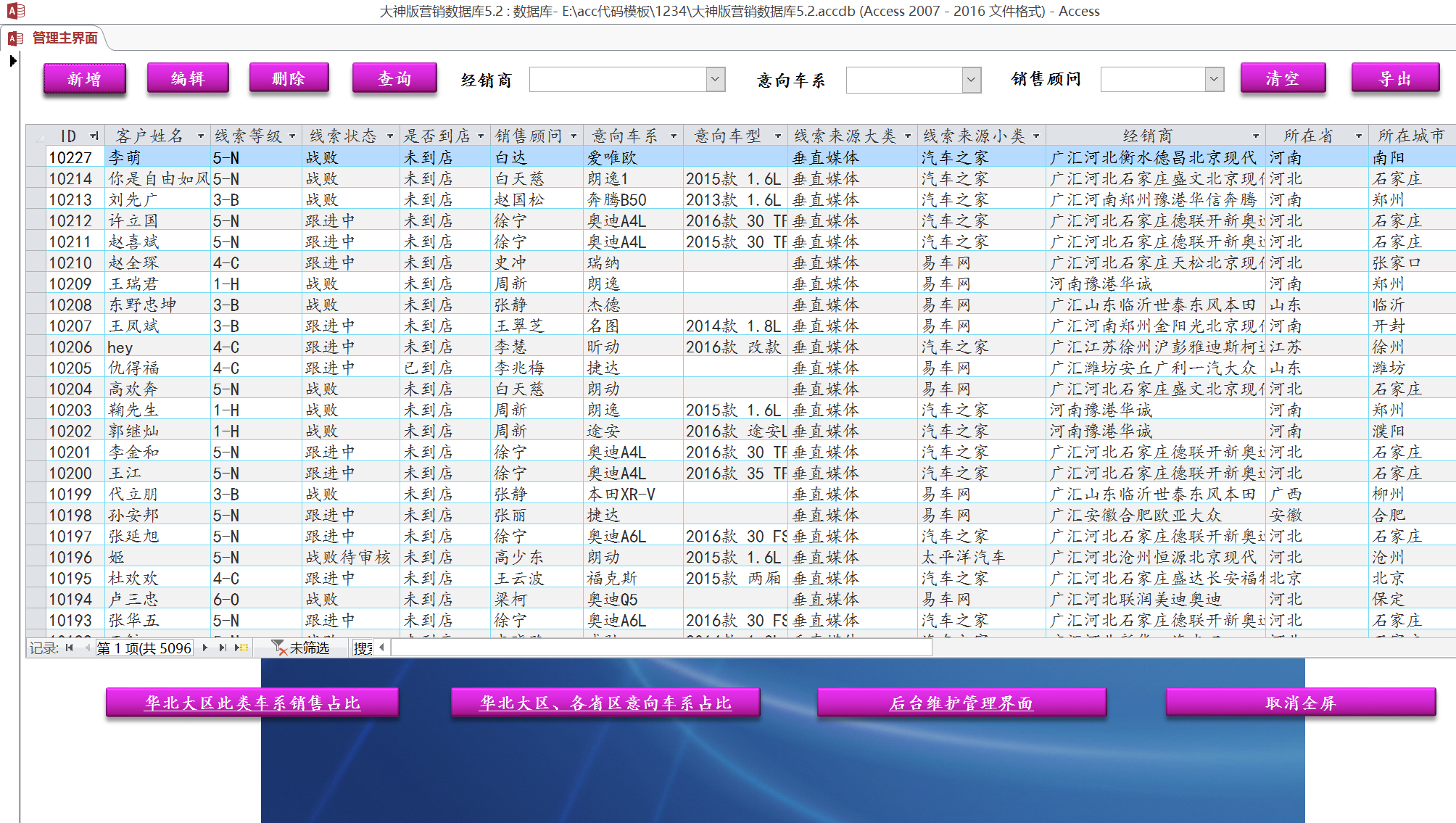Click the current record pointer arrow
The height and width of the screenshot is (823, 1456).
(x=13, y=61)
